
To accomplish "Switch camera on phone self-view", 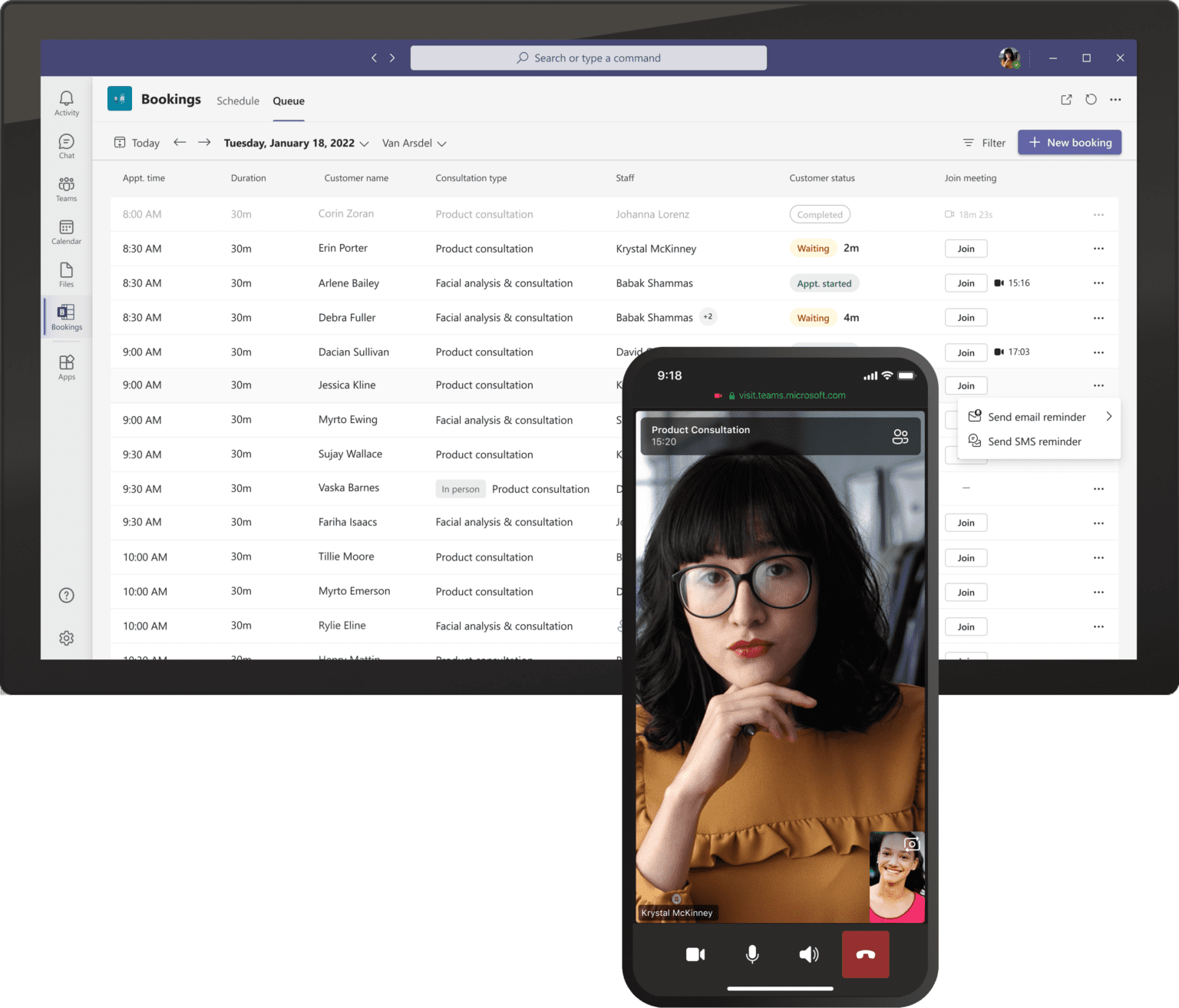I will [911, 844].
